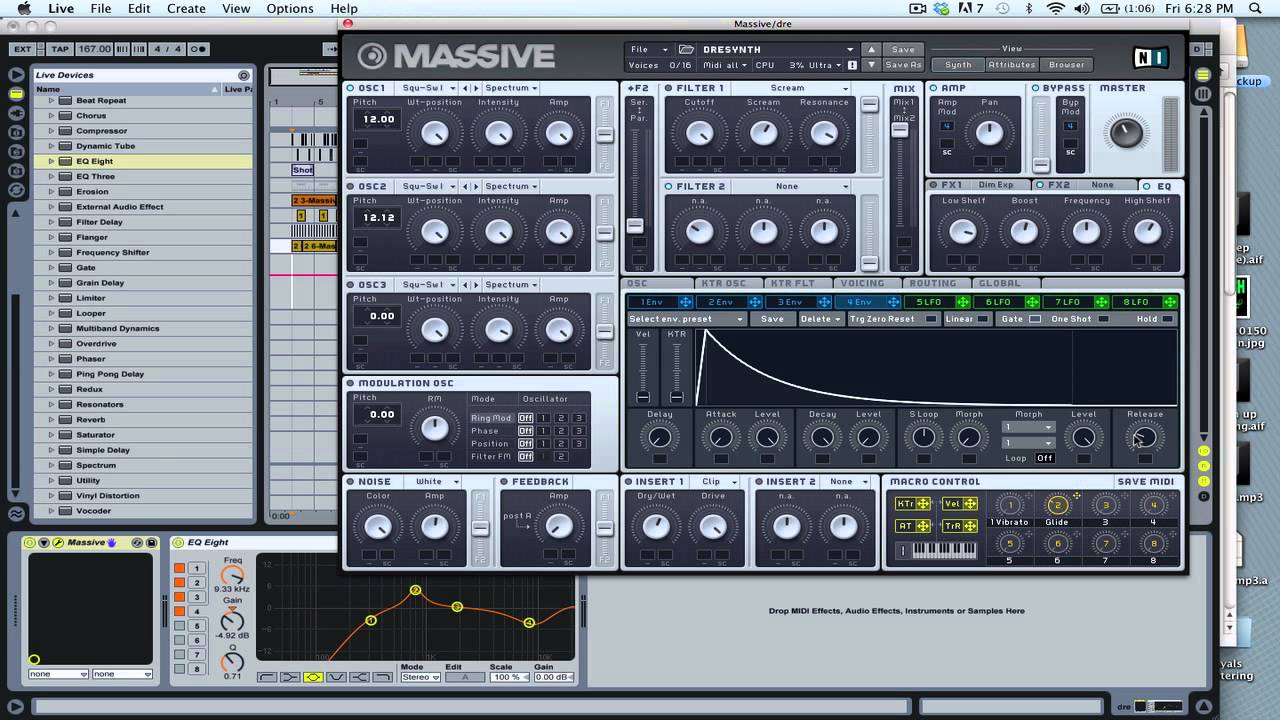Toggle the OSC3 power button
The image size is (1280, 720).
pyautogui.click(x=352, y=285)
